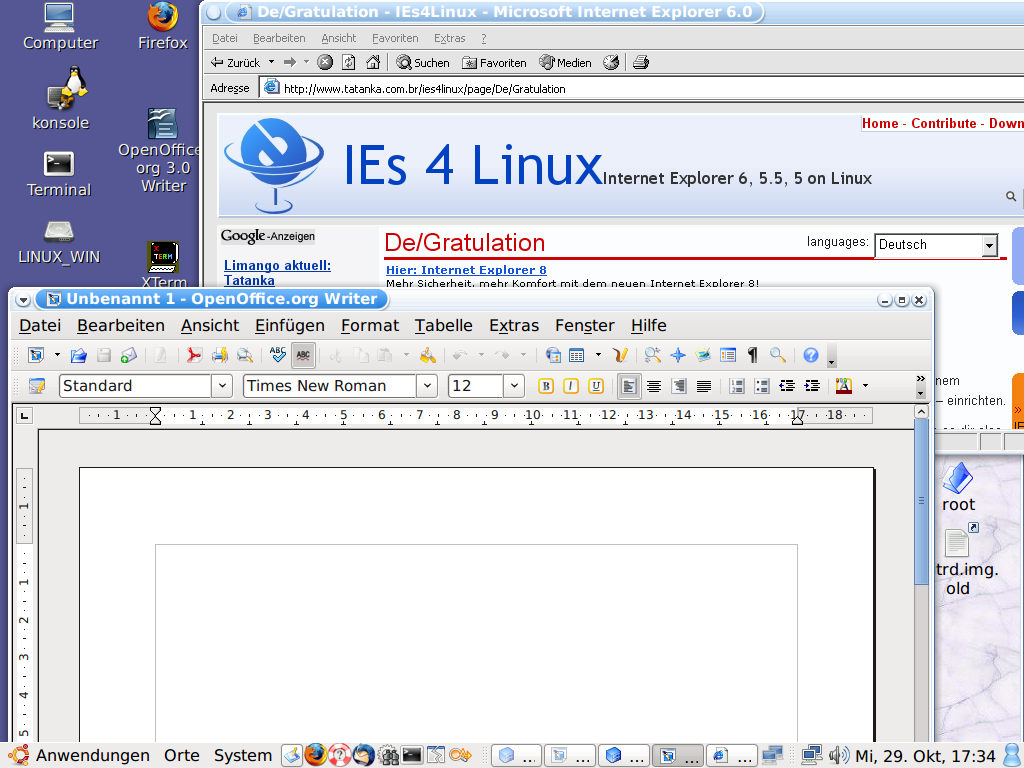This screenshot has width=1024, height=768.
Task: Click the spellcheck ABC icon
Action: [278, 355]
